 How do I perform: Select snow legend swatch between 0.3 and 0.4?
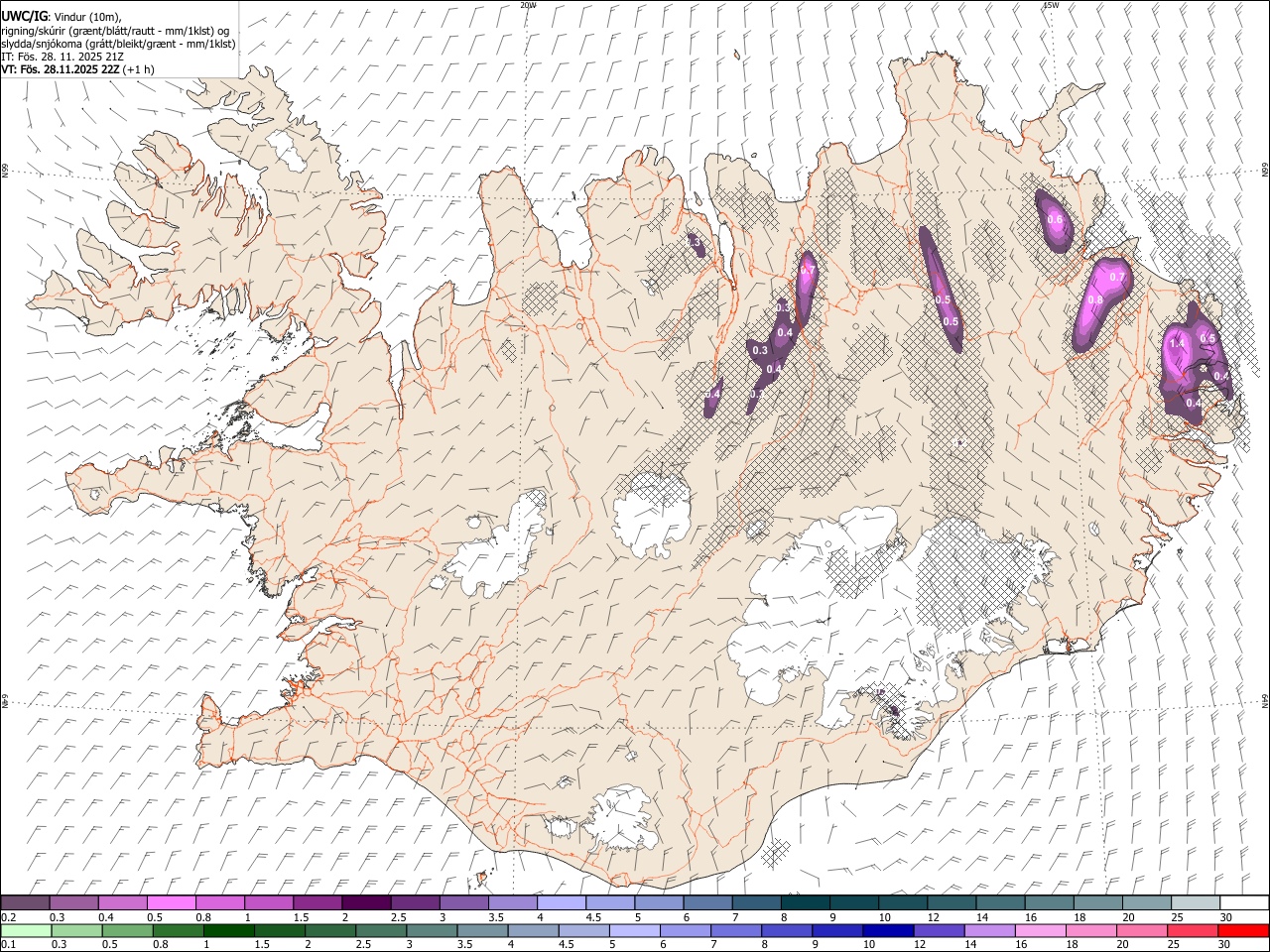[73, 902]
